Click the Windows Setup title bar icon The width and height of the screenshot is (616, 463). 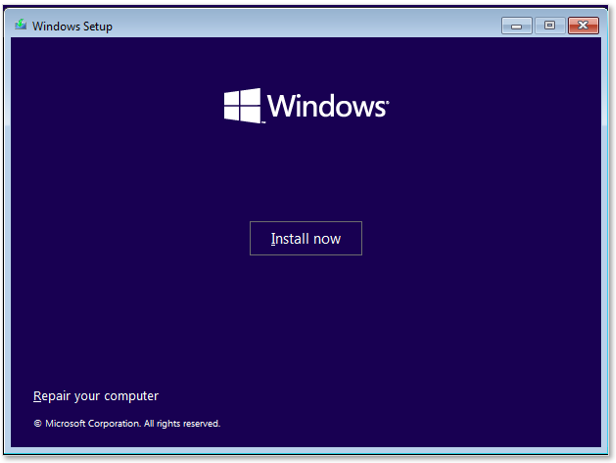pos(20,25)
